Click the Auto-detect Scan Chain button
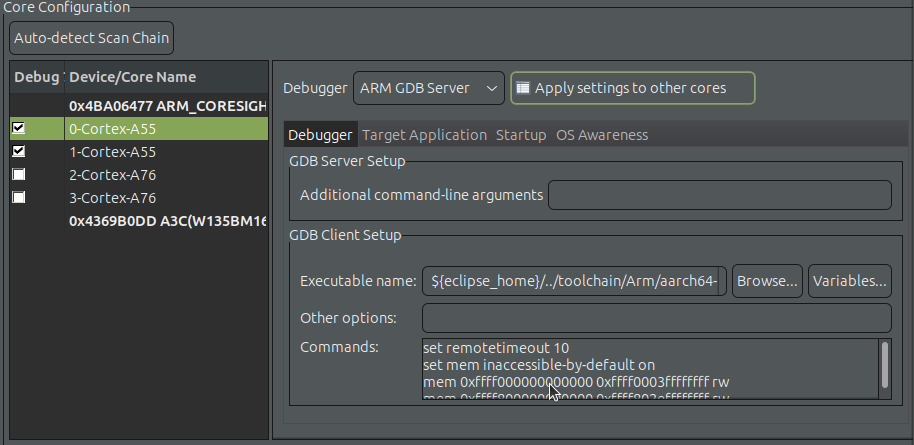The height and width of the screenshot is (445, 914). point(91,39)
